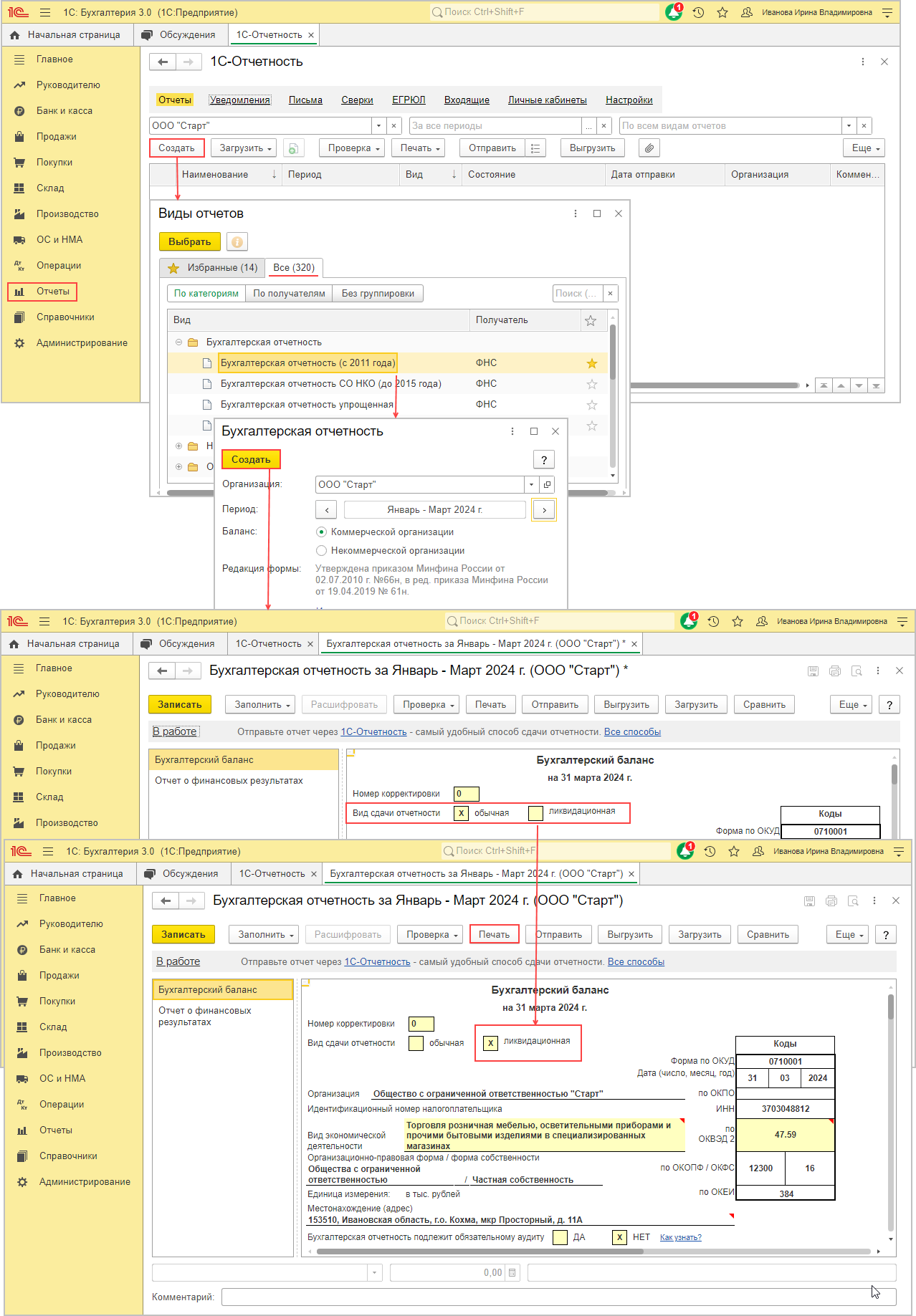Check the обычная box in bottommost report window
916x1316 pixels.
pos(416,1043)
